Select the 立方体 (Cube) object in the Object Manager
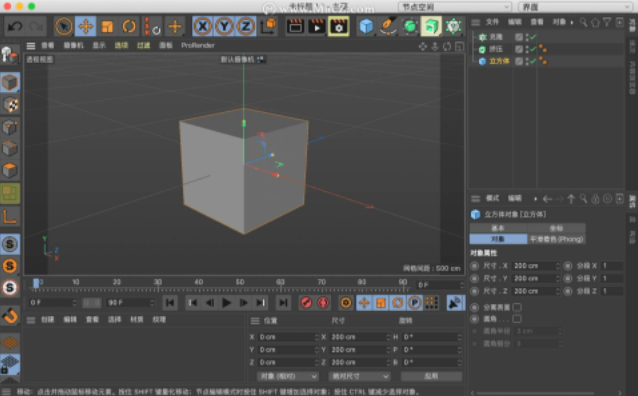Image resolution: width=638 pixels, height=396 pixels. point(499,61)
